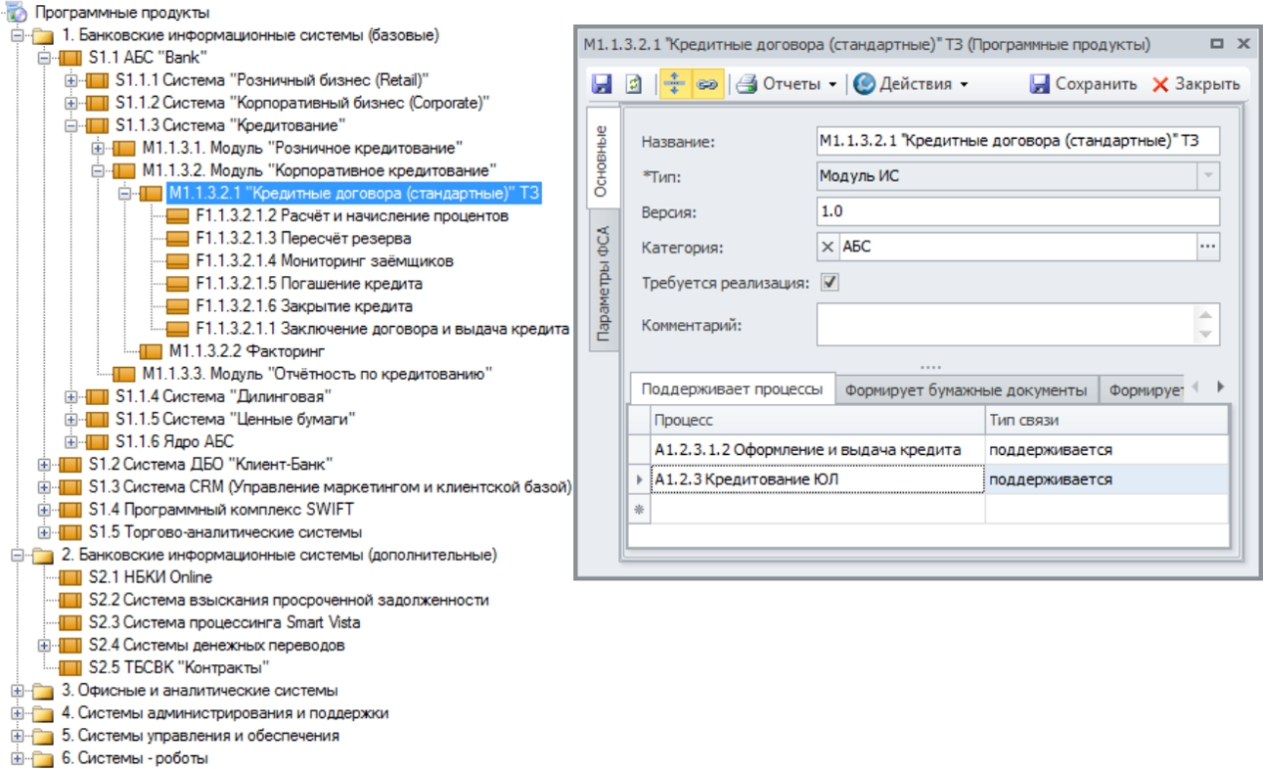1270x769 pixels.
Task: Click the right arrow to scroll tabs
Action: point(1220,387)
